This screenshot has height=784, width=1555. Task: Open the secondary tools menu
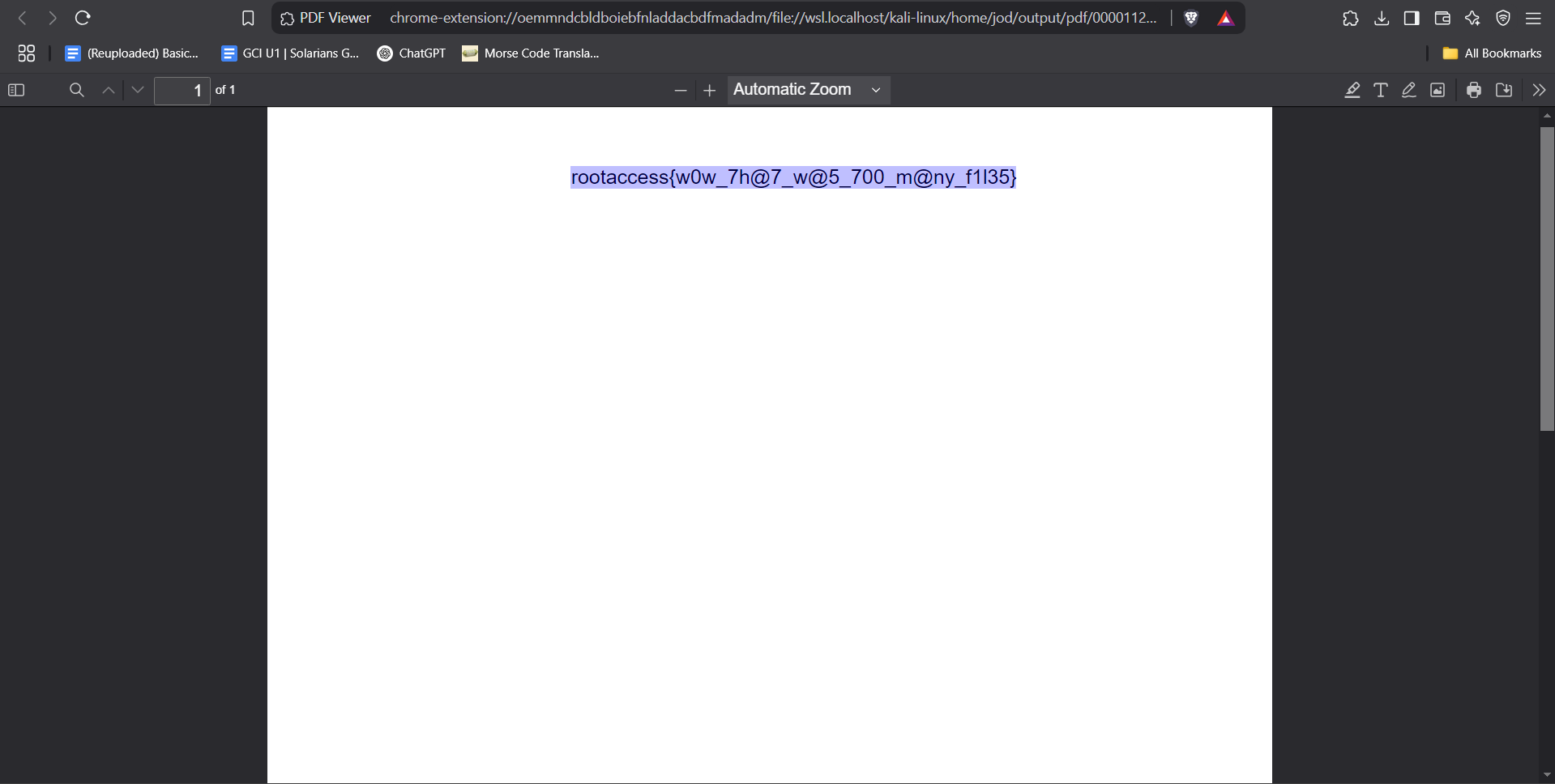pos(1539,90)
